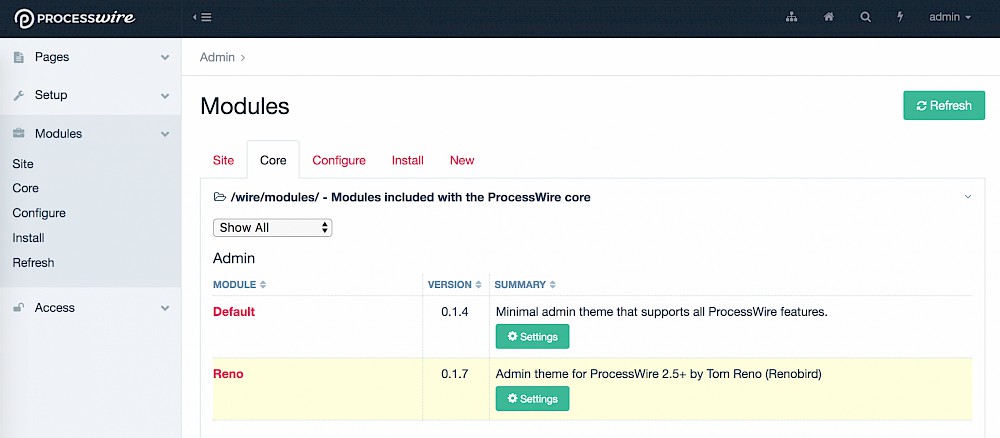
Task: Sort by the Version column header
Action: click(454, 285)
